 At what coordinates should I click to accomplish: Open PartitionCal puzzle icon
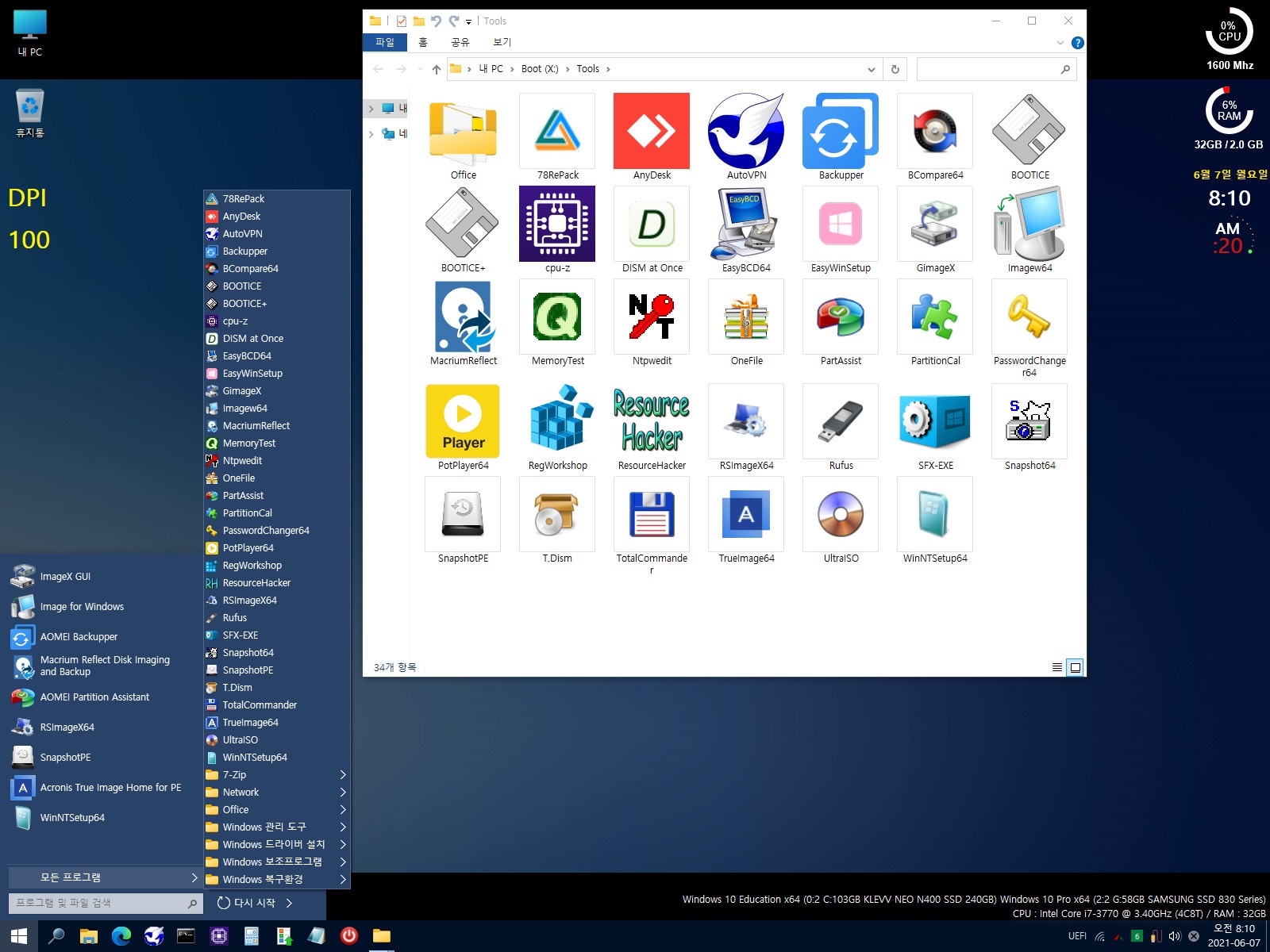[x=935, y=317]
